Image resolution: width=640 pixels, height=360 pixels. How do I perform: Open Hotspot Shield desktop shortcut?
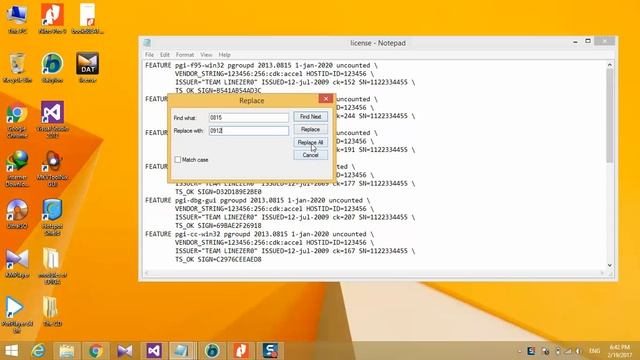[52, 217]
